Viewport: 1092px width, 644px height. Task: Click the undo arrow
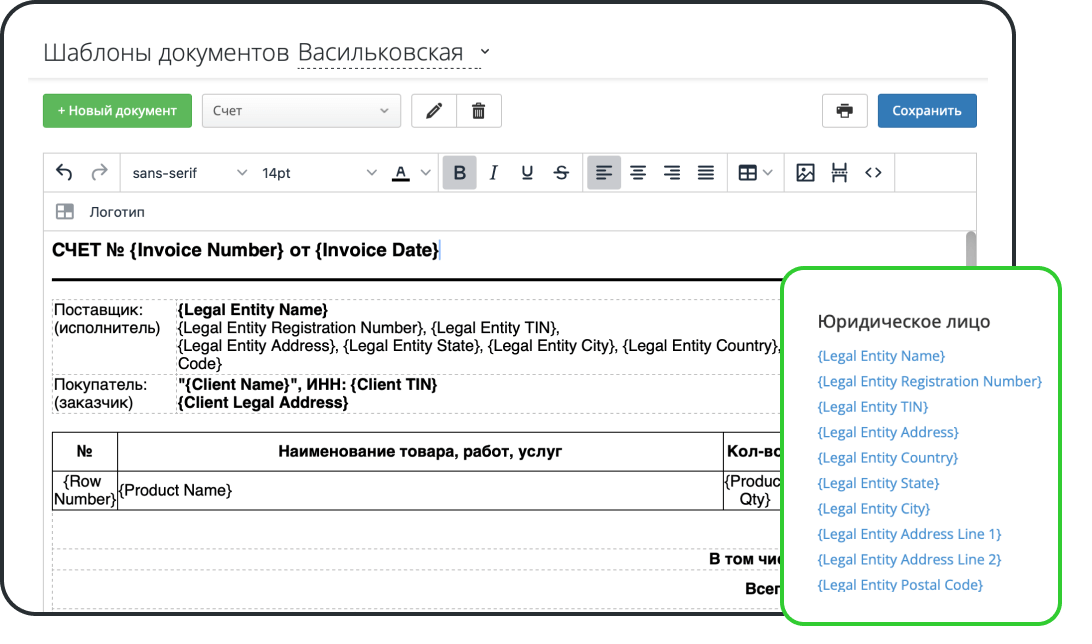point(62,172)
